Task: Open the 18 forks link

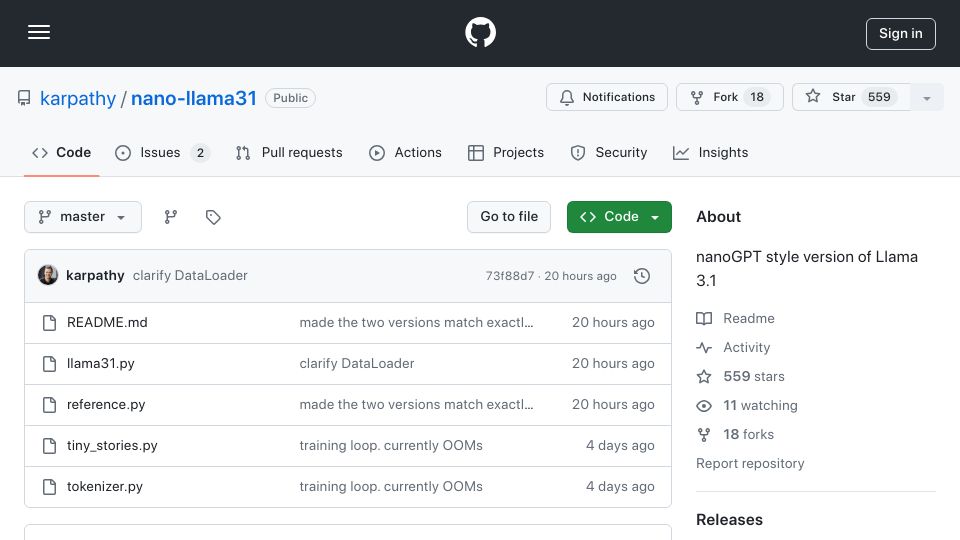Action: 735,435
